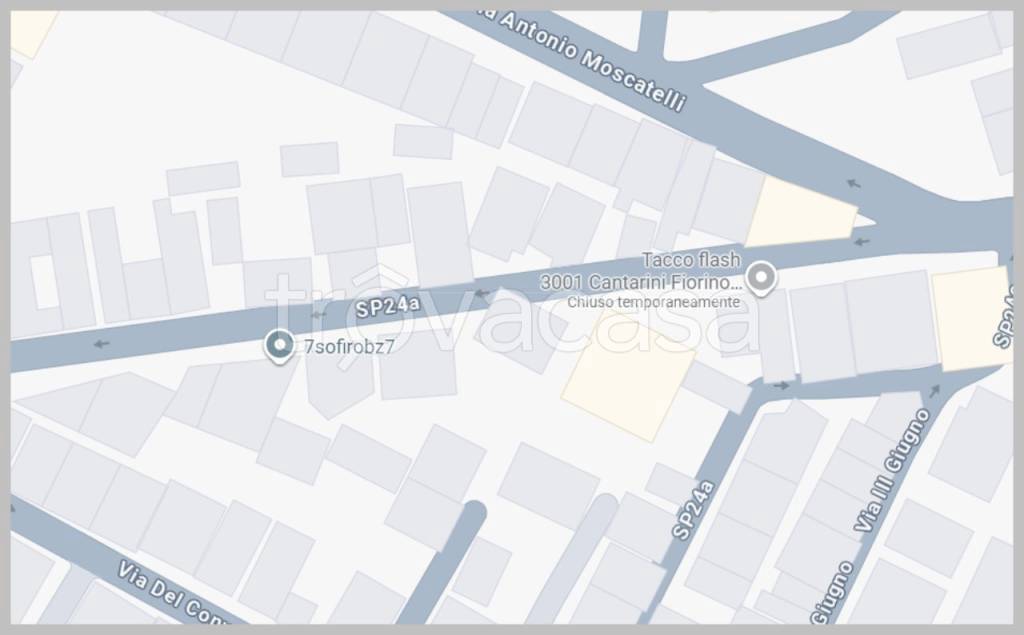1024x635 pixels.
Task: Click the dead-end street below the yellow square
Action: tap(573, 559)
